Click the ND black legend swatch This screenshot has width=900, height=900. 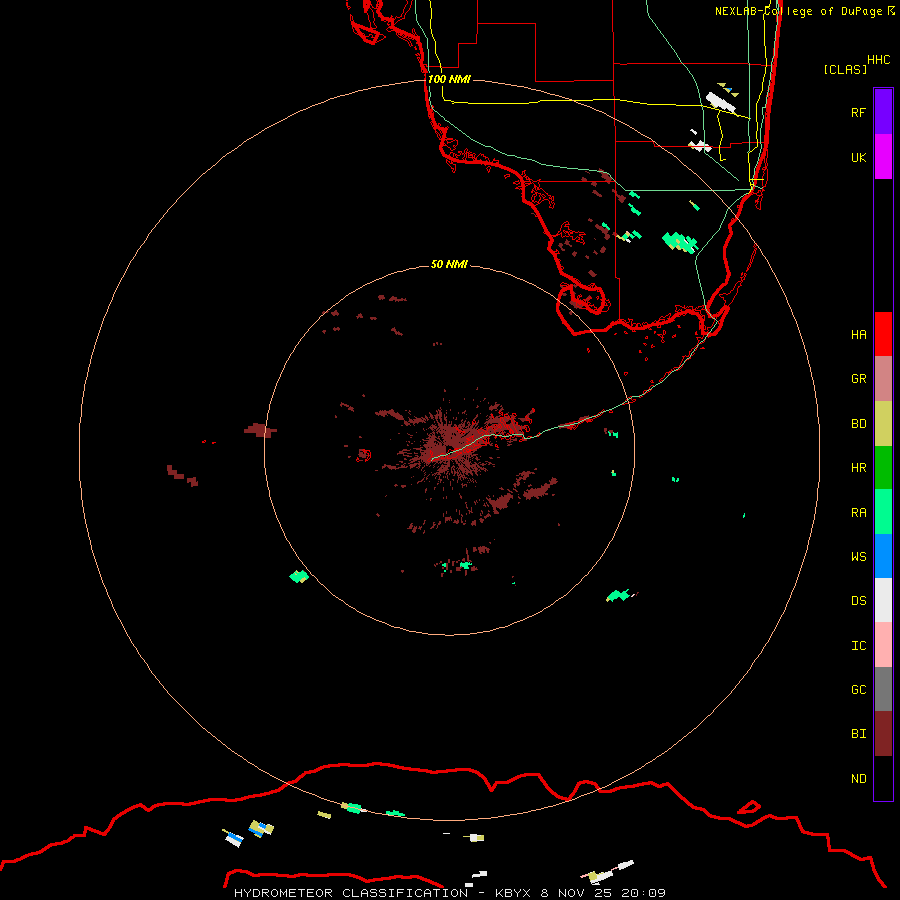click(883, 778)
